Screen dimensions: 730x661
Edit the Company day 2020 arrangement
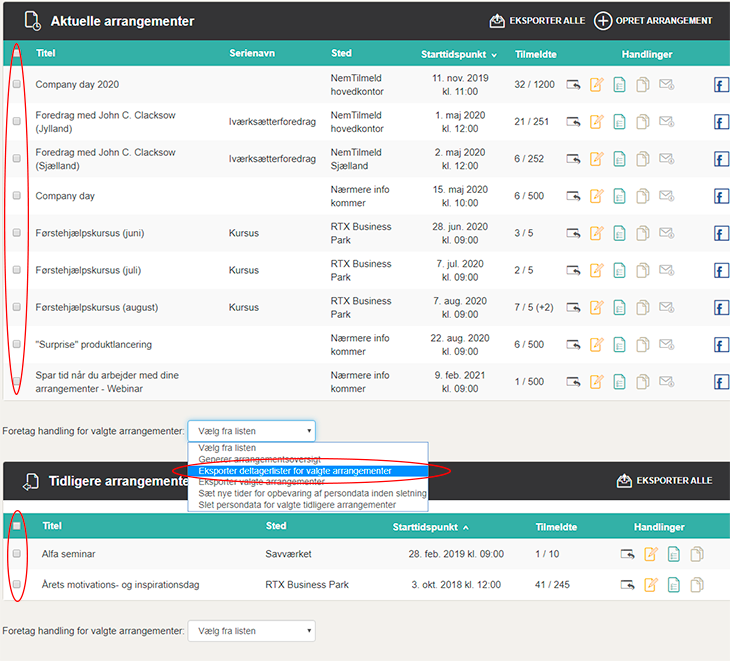coord(596,85)
